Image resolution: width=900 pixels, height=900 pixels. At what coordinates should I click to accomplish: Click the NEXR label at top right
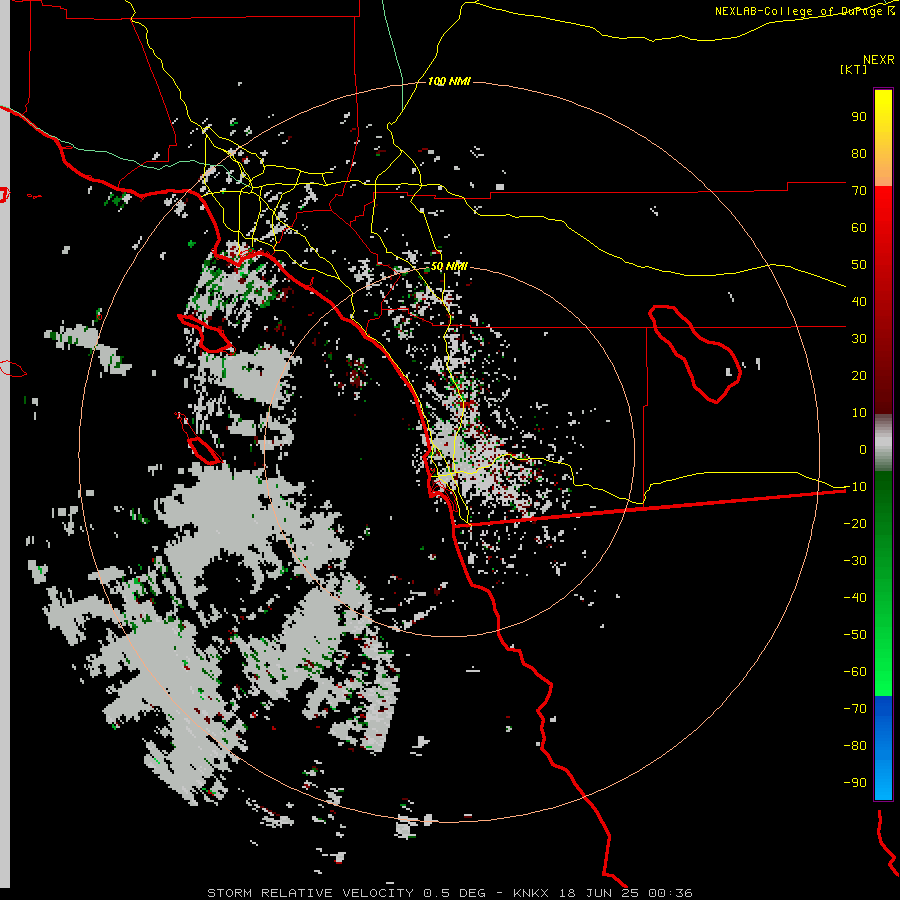point(879,60)
